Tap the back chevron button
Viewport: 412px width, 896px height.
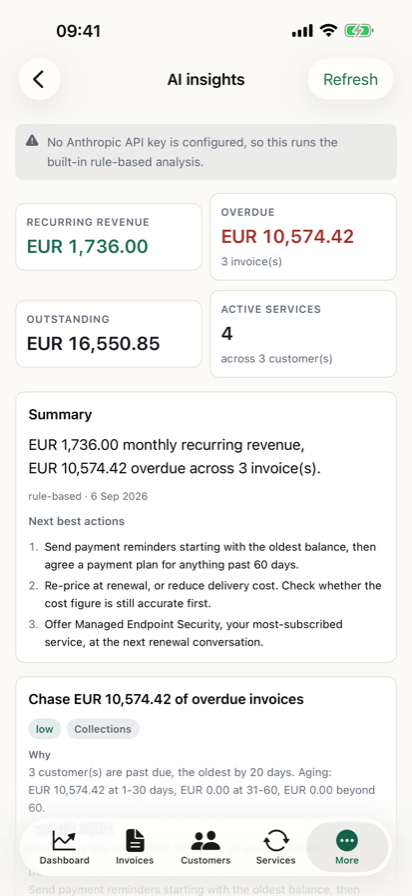click(39, 79)
